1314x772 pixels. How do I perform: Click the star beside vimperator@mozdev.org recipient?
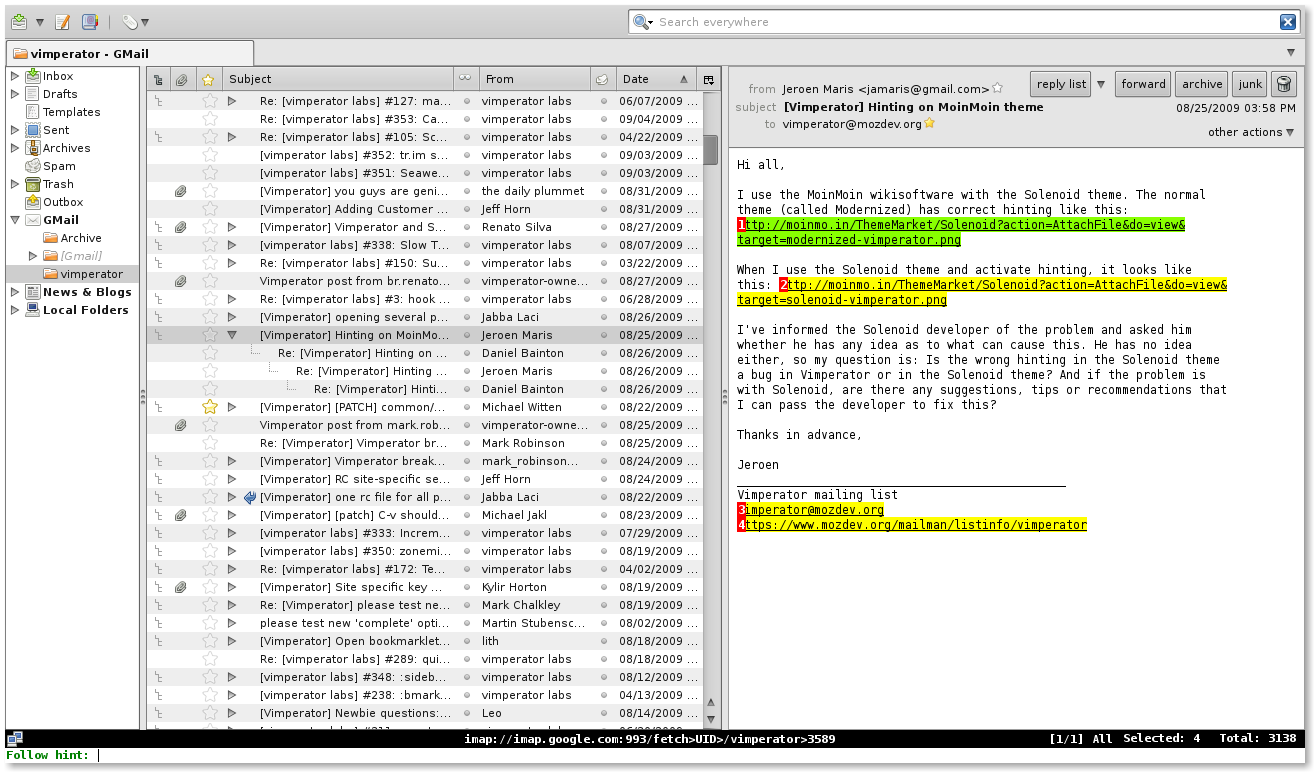pos(929,124)
